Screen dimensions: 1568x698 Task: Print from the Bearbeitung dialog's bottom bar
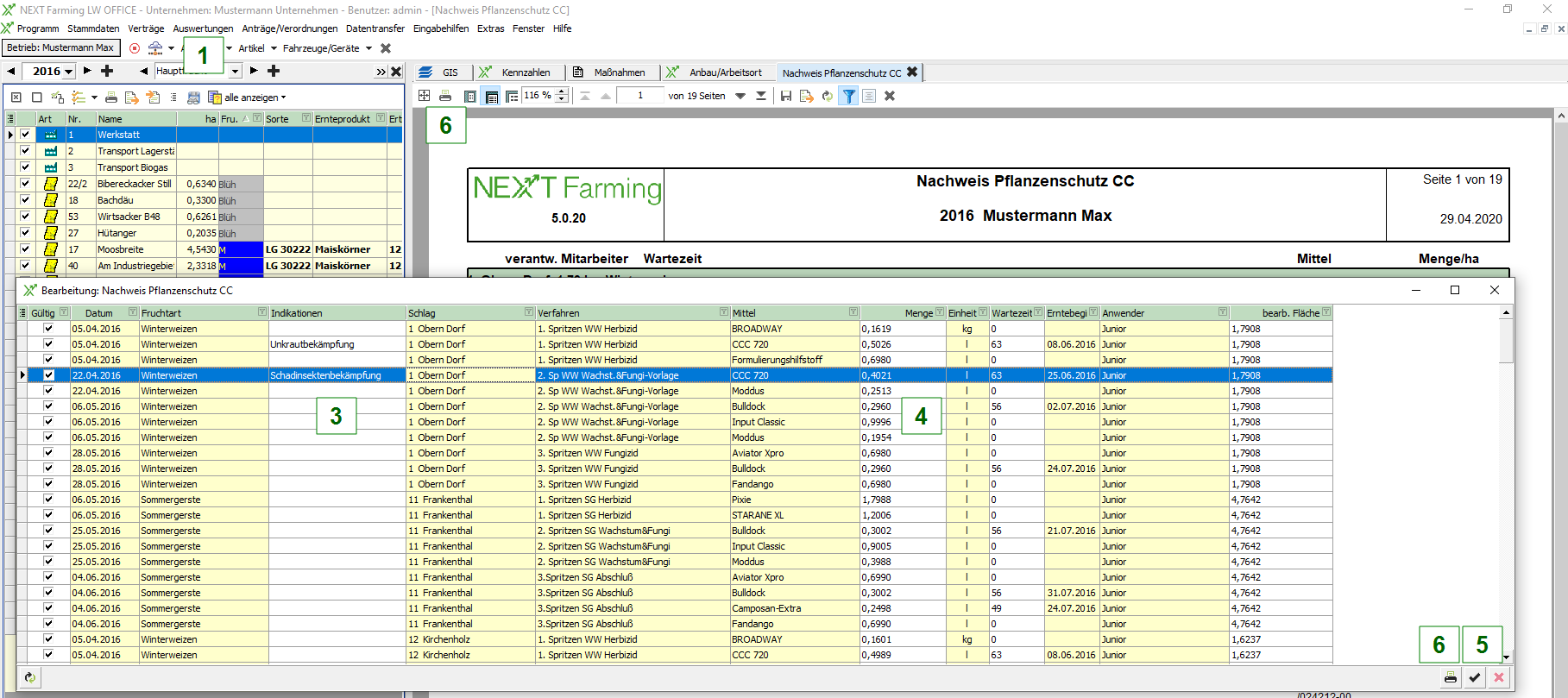point(1451,677)
